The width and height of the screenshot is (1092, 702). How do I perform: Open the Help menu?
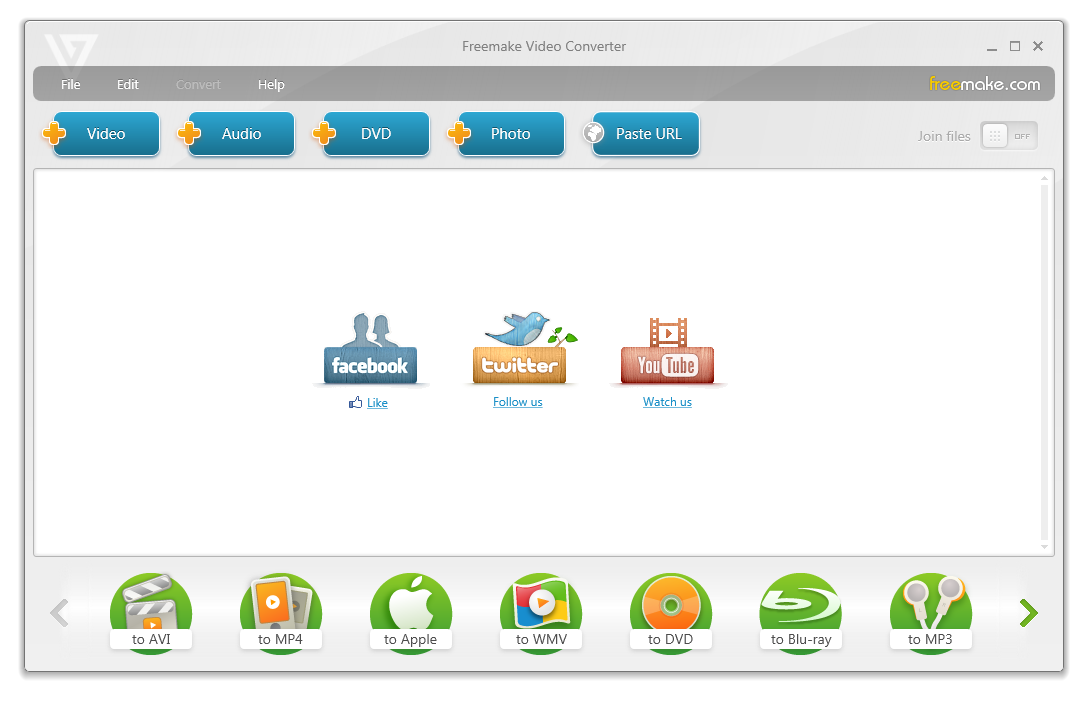(x=271, y=84)
